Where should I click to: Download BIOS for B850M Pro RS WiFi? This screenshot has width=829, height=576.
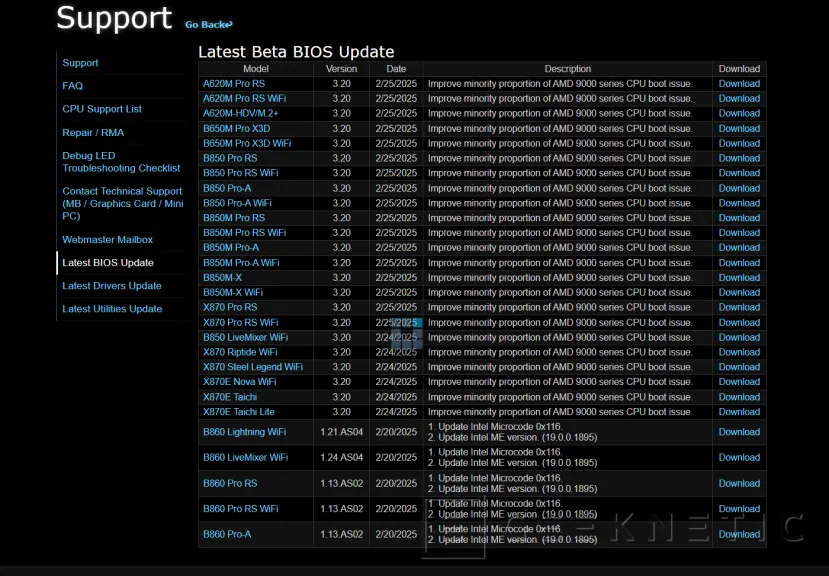[739, 233]
